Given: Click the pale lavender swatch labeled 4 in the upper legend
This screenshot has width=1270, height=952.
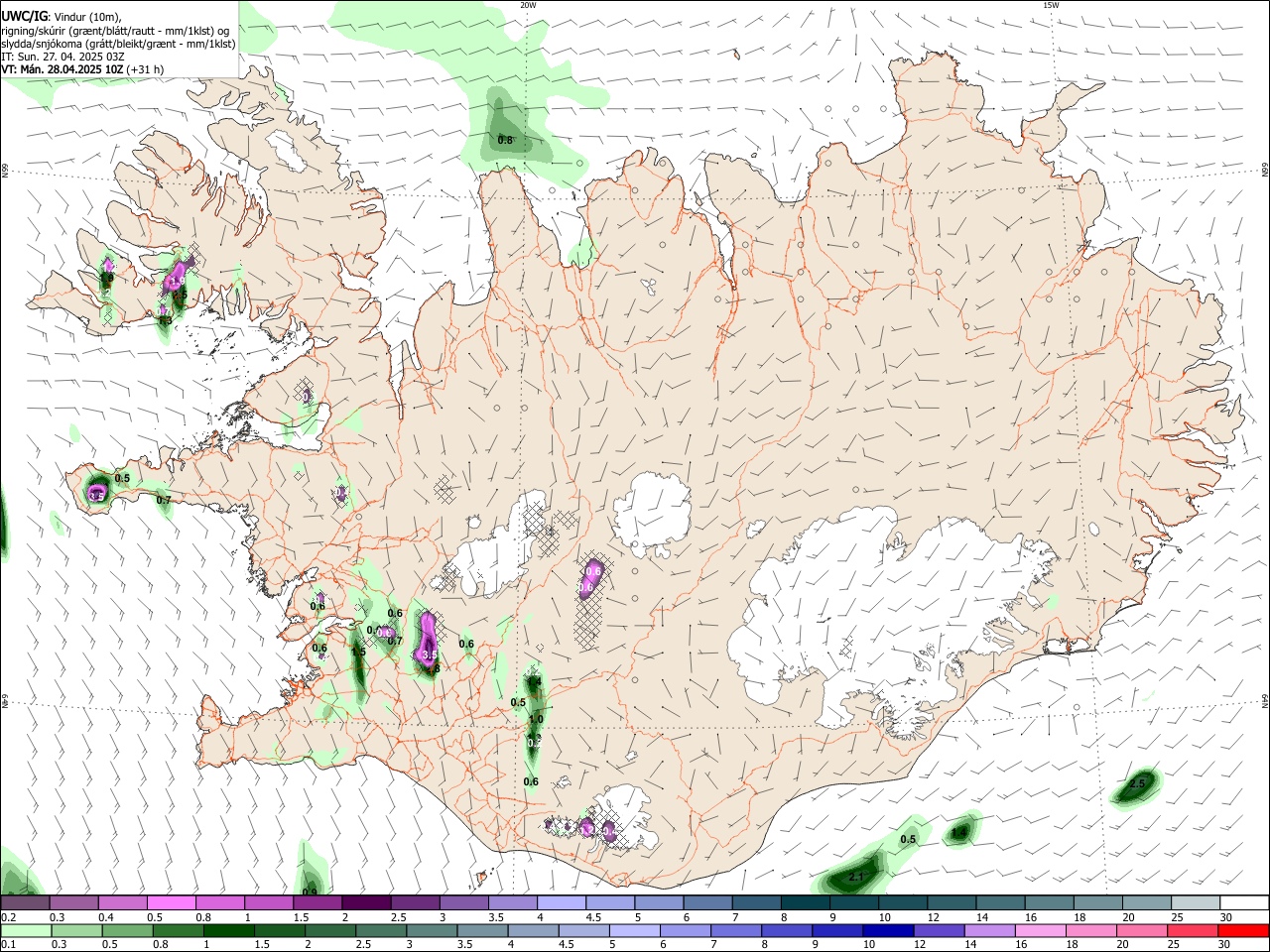Looking at the screenshot, I should [561, 902].
